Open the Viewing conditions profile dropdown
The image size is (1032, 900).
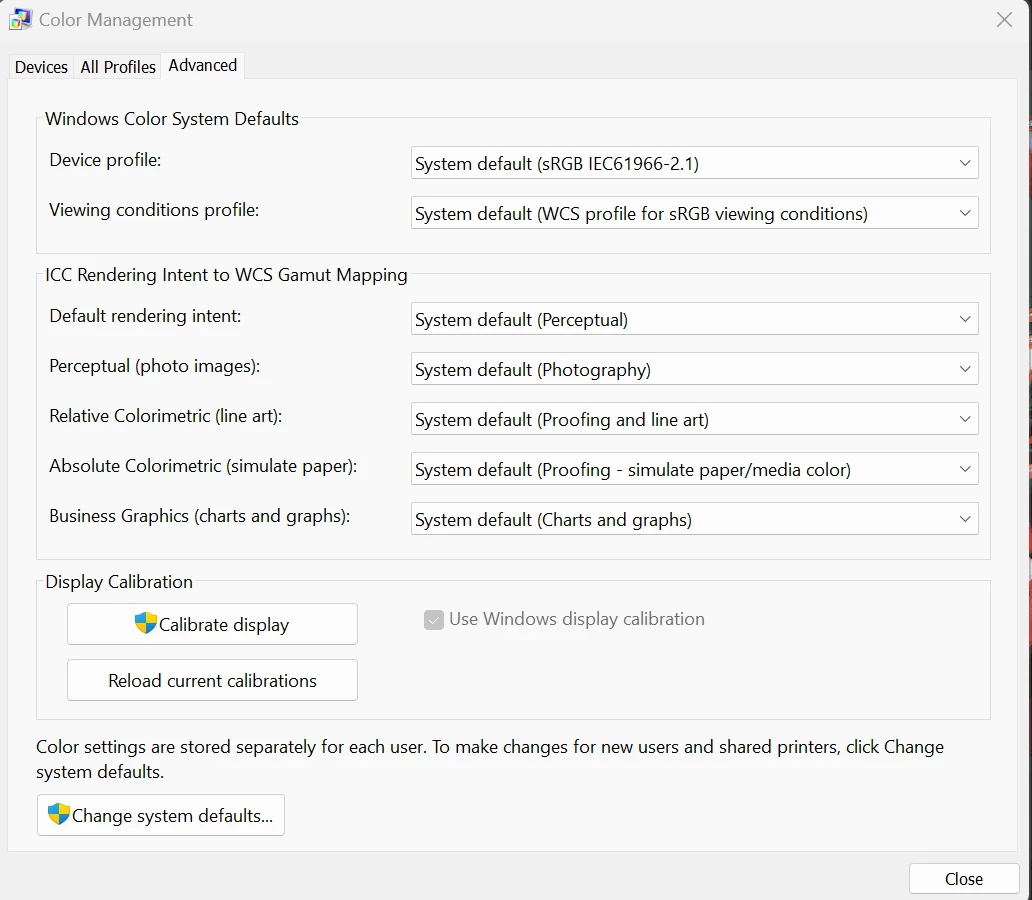tap(694, 213)
